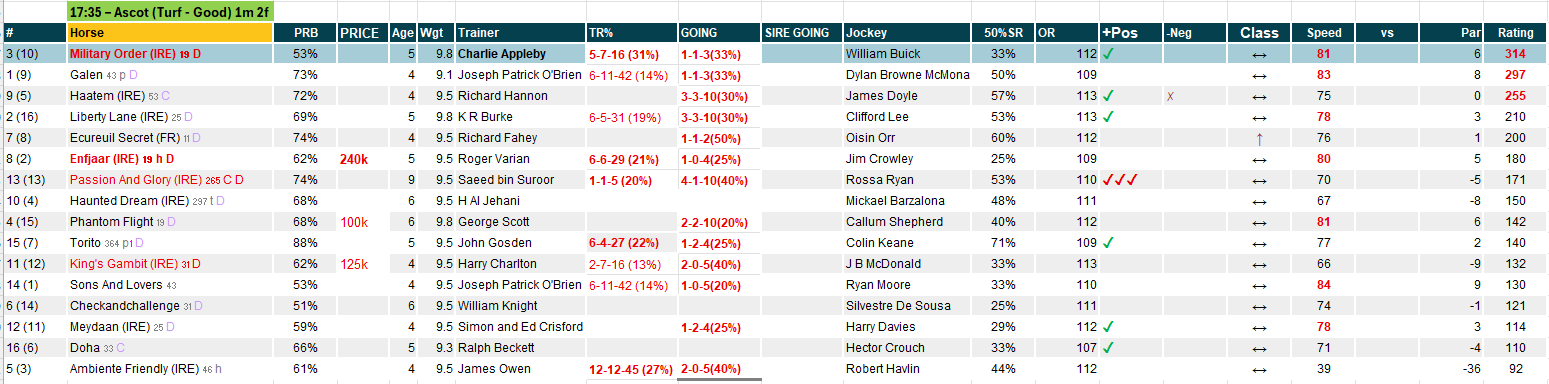Image resolution: width=1549 pixels, height=384 pixels.
Task: Click the Class double arrow in Galen row
Action: 1259,75
